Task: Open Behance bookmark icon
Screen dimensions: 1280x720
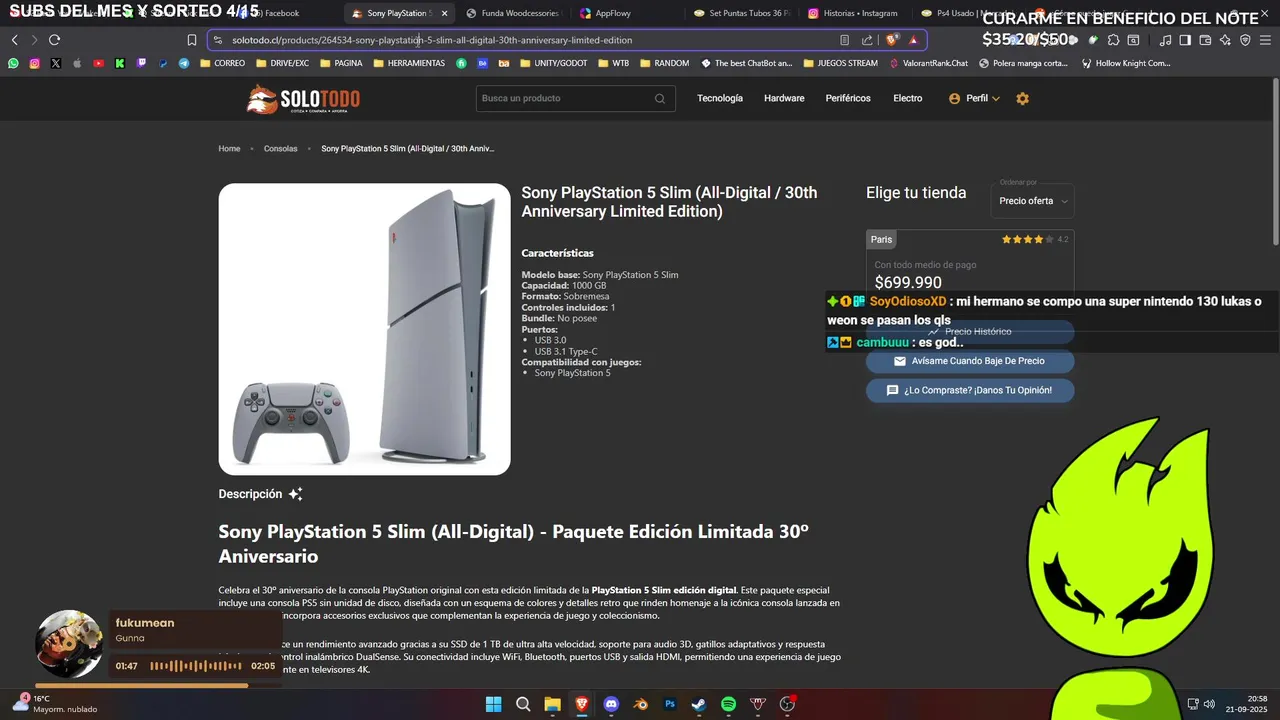Action: 482,63
